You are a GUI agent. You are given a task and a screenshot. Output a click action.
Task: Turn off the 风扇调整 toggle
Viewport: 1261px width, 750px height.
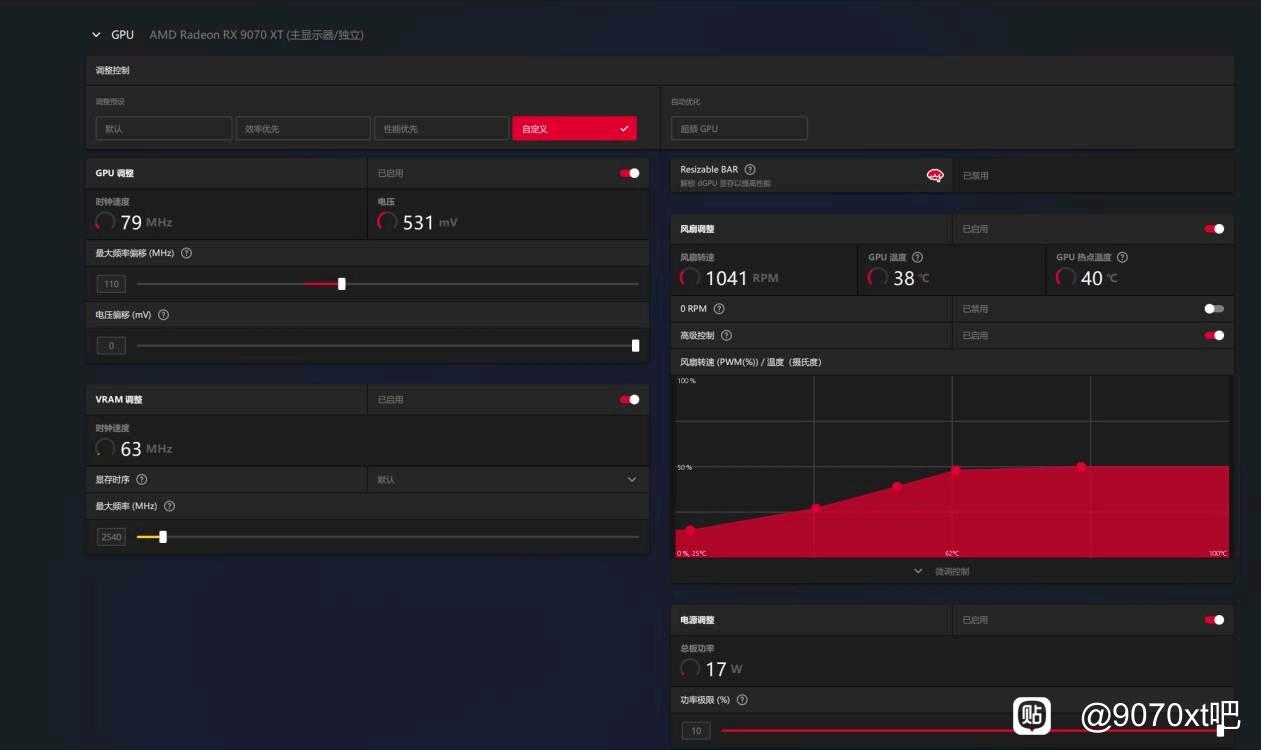tap(1214, 229)
